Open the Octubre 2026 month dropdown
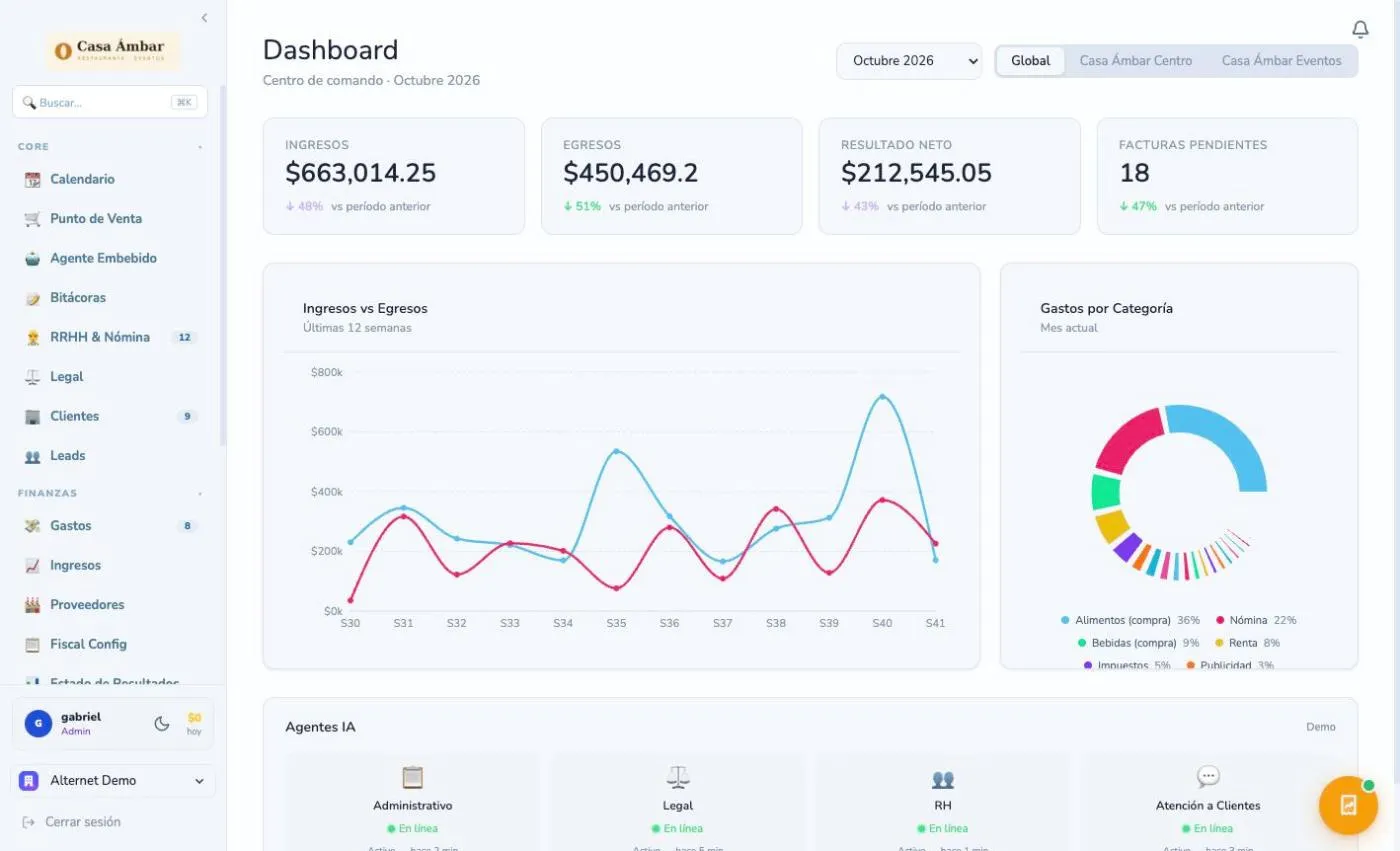The height and width of the screenshot is (851, 1400). tap(909, 61)
